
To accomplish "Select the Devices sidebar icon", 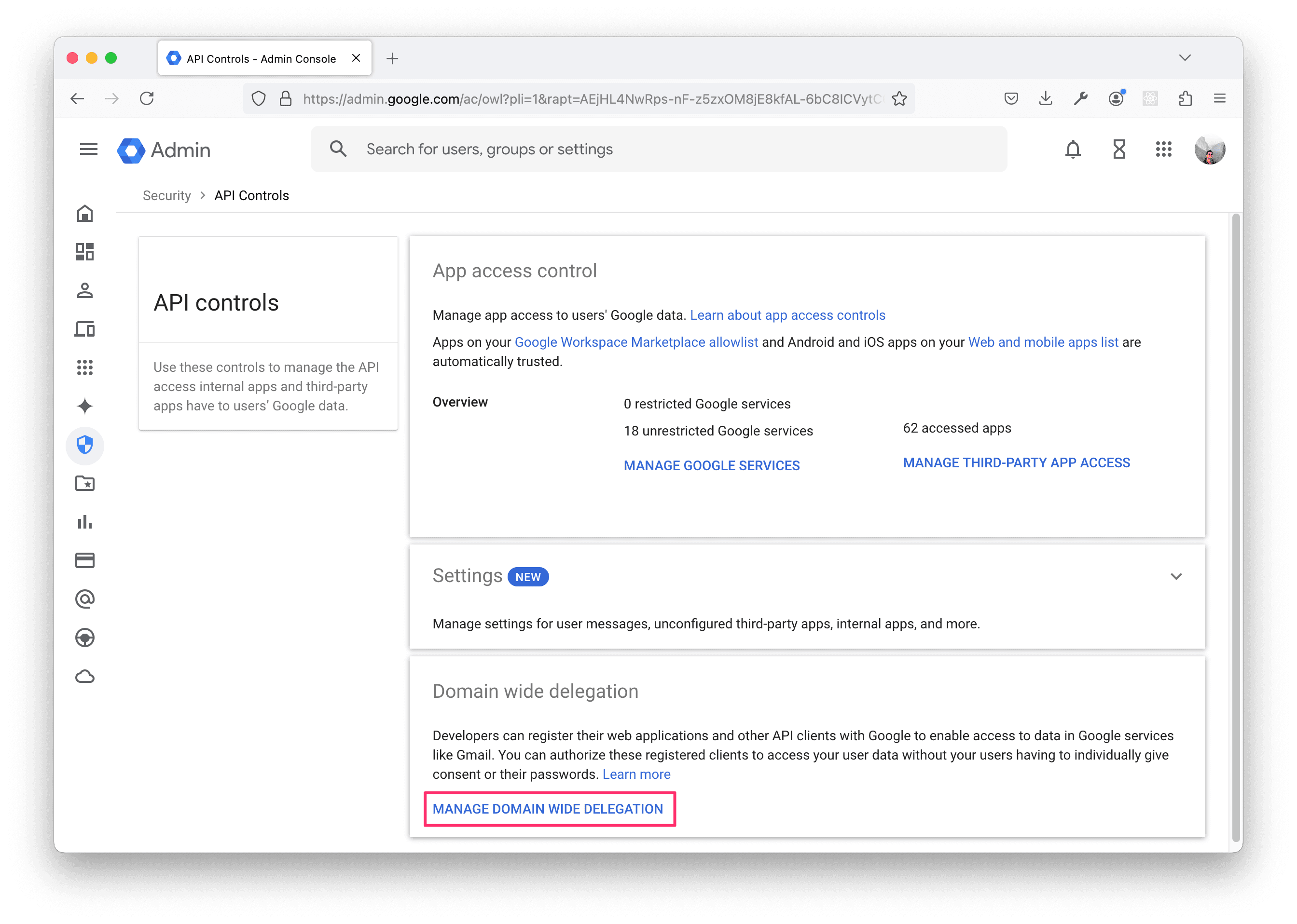I will point(85,329).
